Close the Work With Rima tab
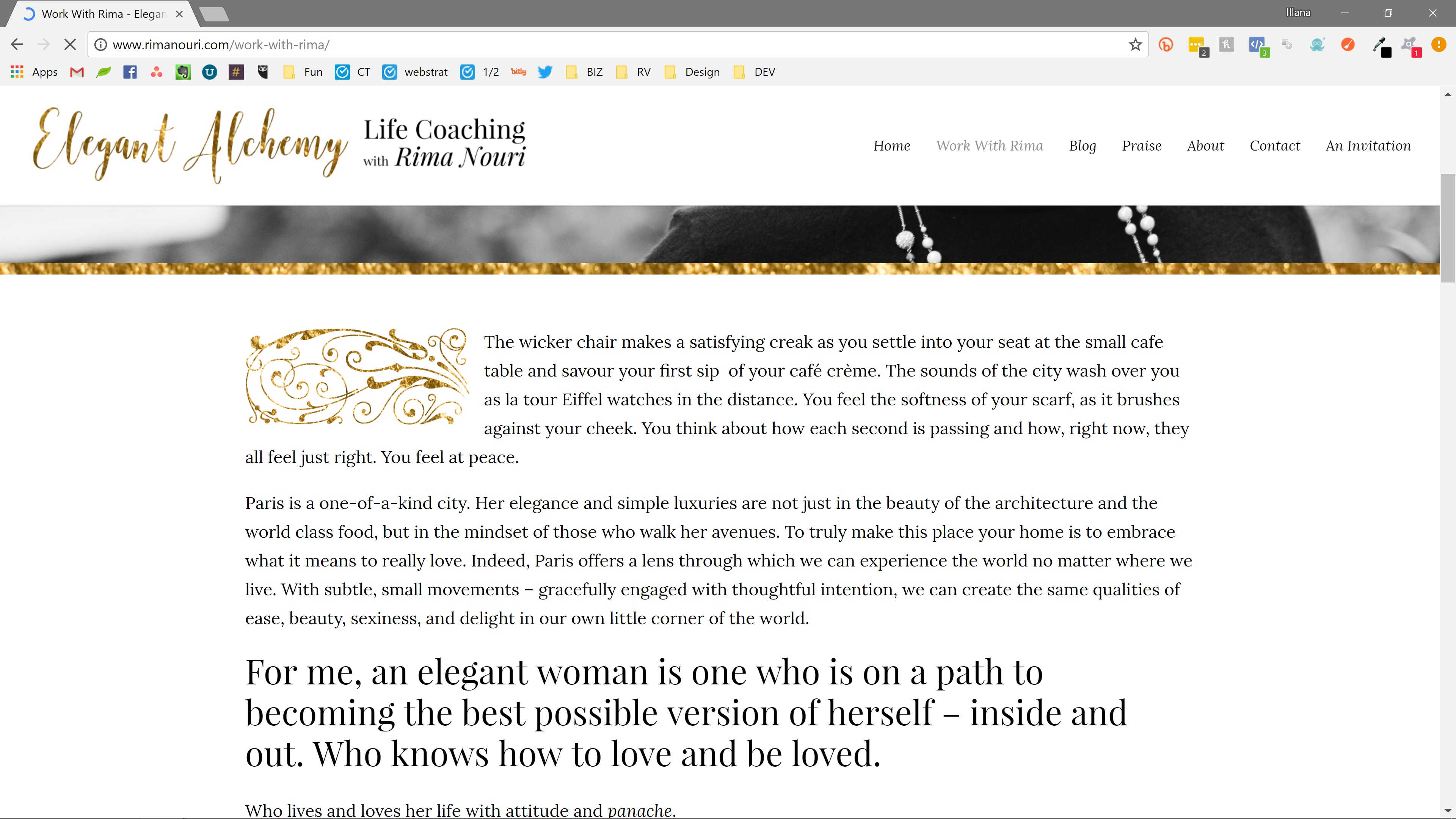Viewport: 1456px width, 819px height. 179,14
